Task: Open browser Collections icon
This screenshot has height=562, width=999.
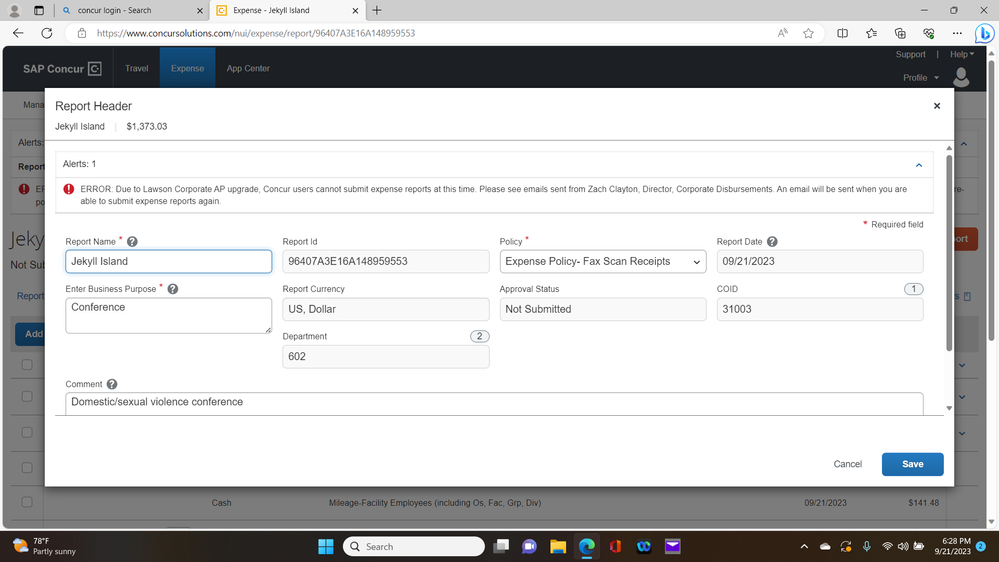Action: 900,33
